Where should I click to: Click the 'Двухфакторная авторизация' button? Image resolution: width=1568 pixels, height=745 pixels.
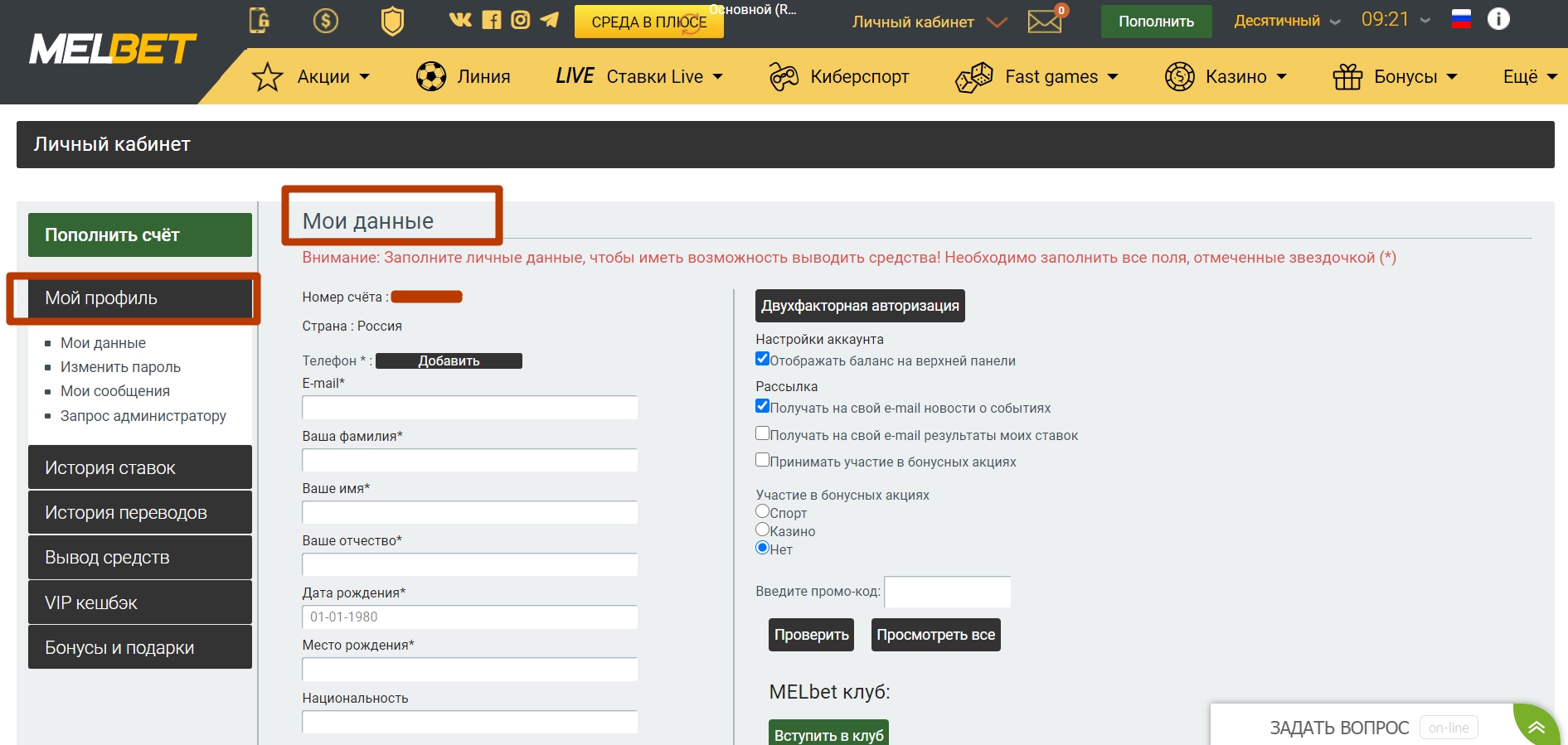point(860,306)
